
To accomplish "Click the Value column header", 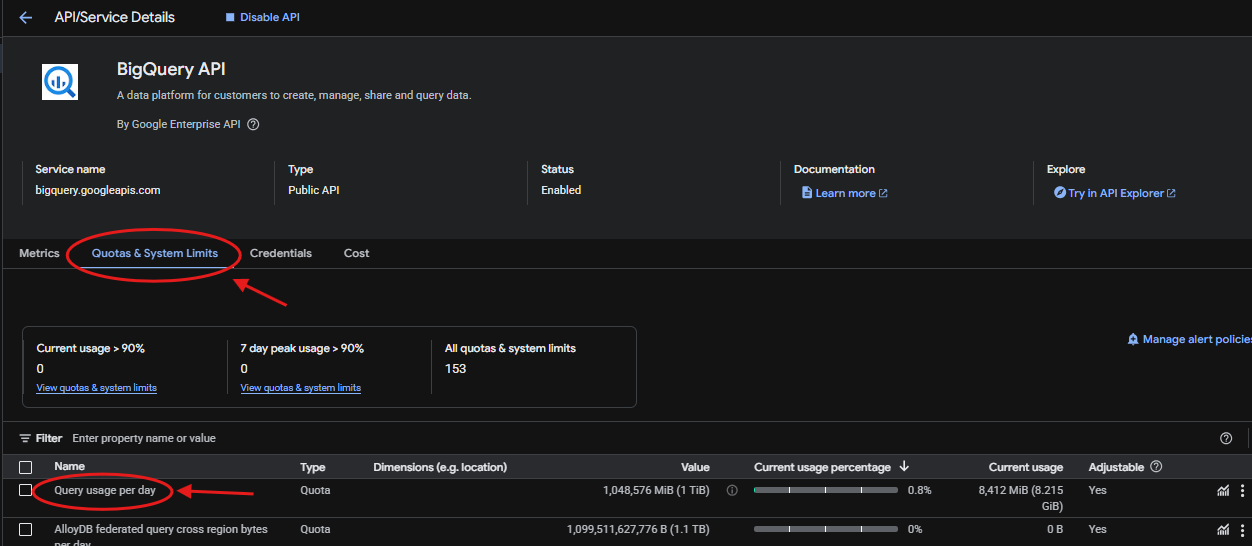I will [x=695, y=467].
